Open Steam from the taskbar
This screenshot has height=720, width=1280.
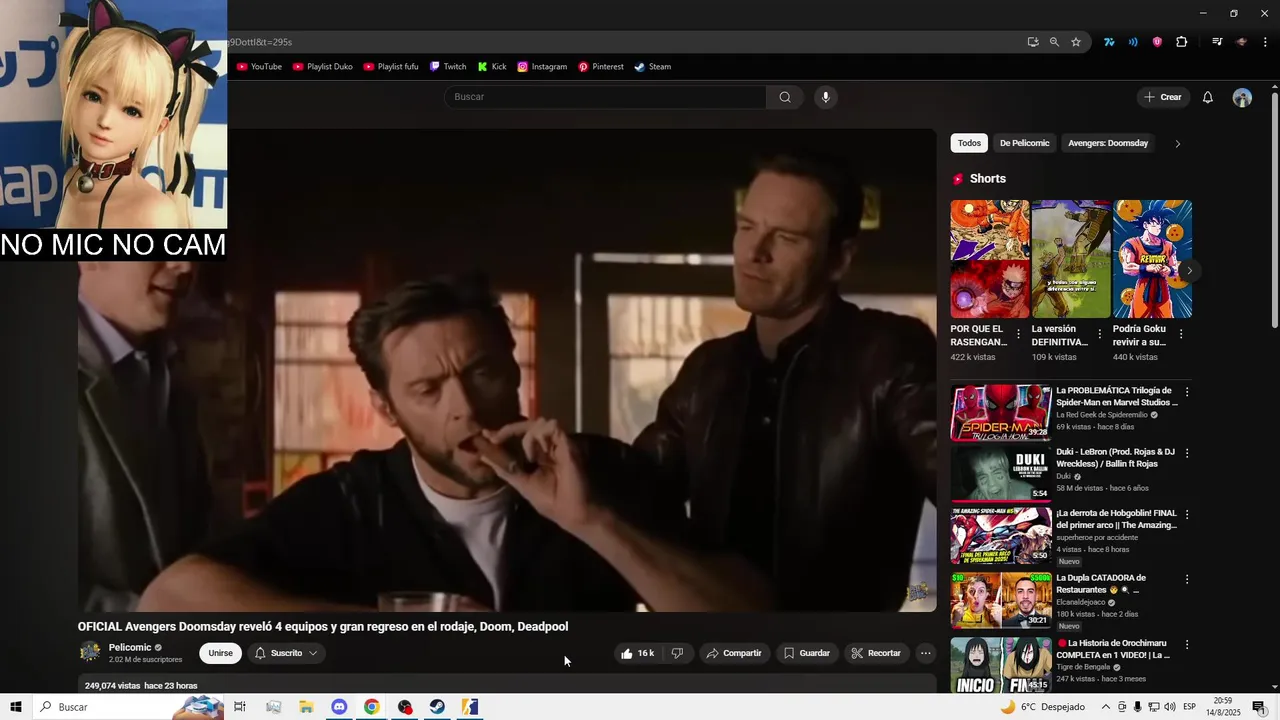437,707
